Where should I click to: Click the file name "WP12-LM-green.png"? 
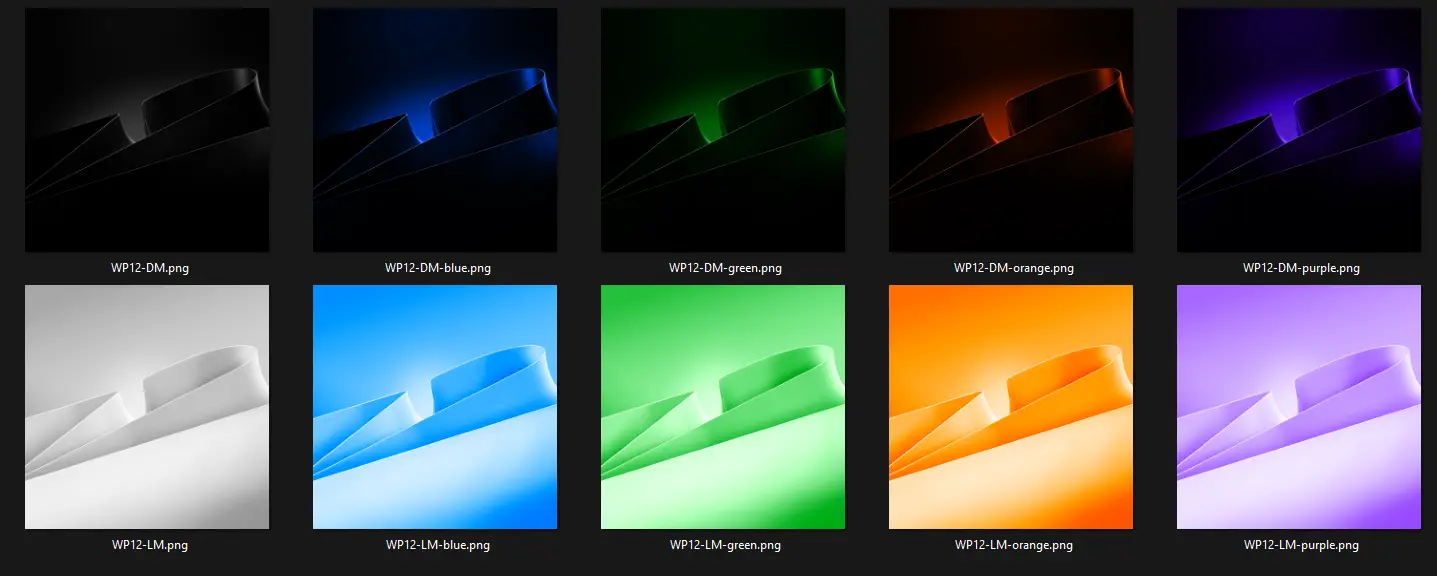click(x=725, y=545)
